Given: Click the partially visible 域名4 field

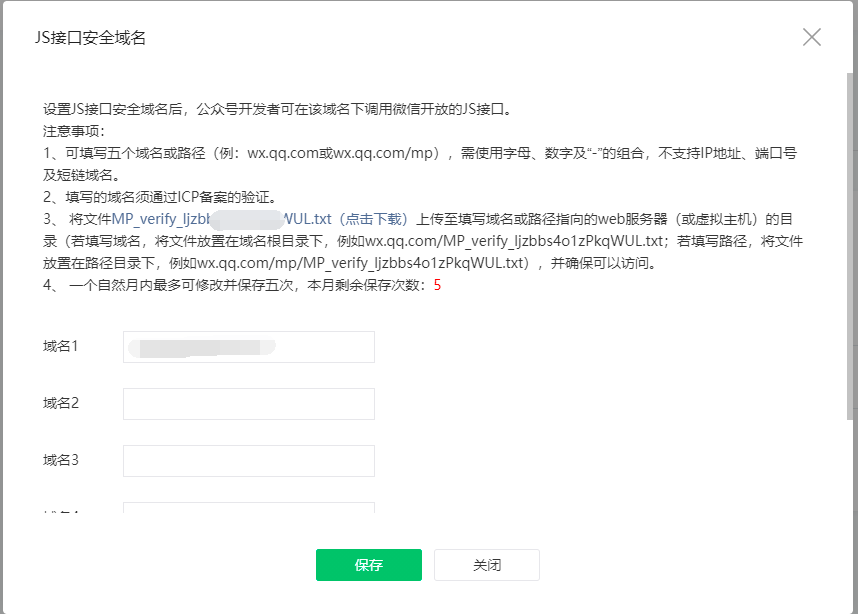Looking at the screenshot, I should [x=250, y=508].
